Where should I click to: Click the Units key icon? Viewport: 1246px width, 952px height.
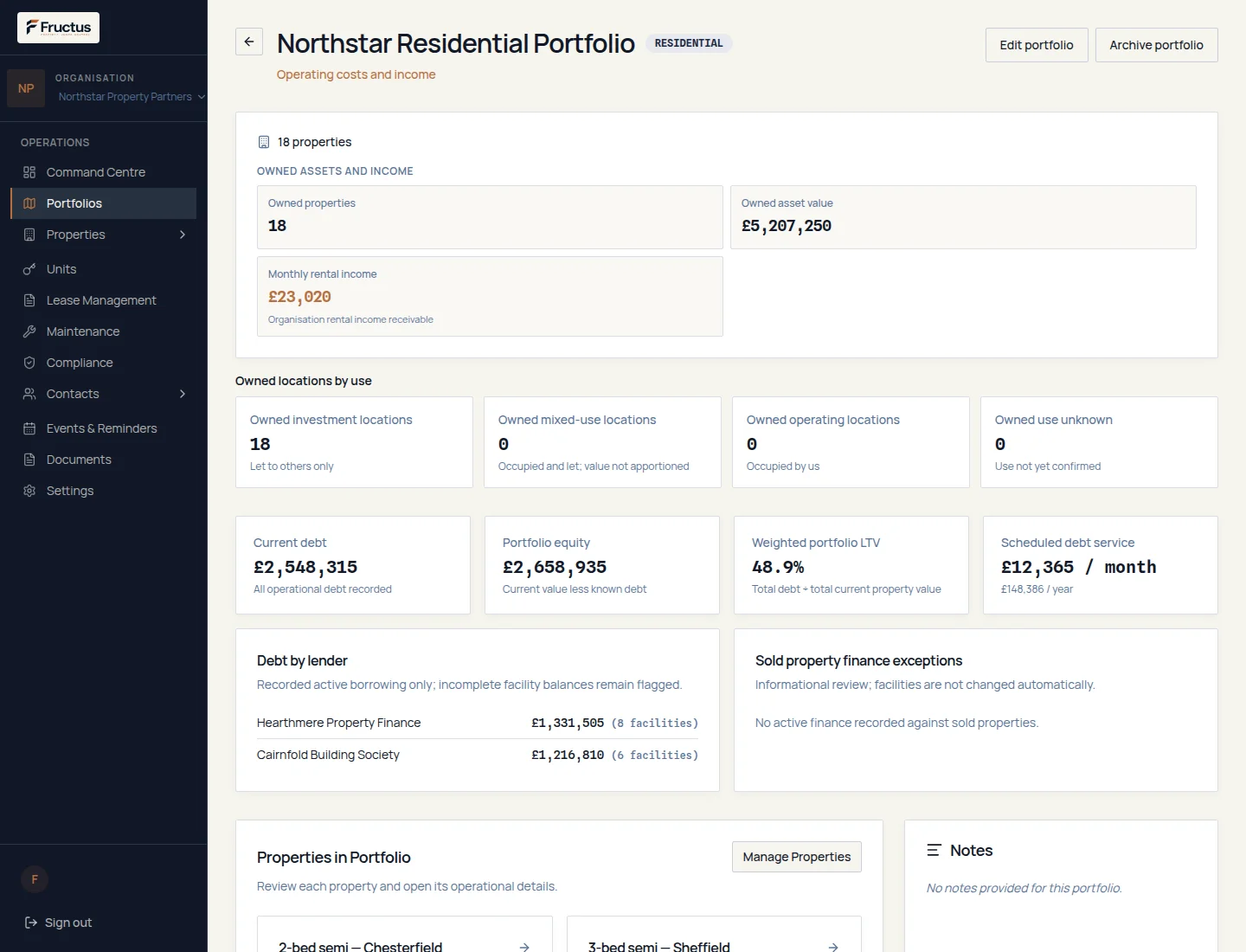coord(29,269)
